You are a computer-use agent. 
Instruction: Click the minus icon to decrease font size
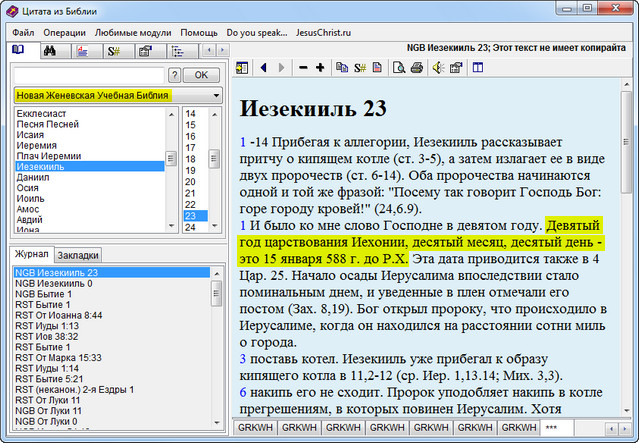[303, 68]
